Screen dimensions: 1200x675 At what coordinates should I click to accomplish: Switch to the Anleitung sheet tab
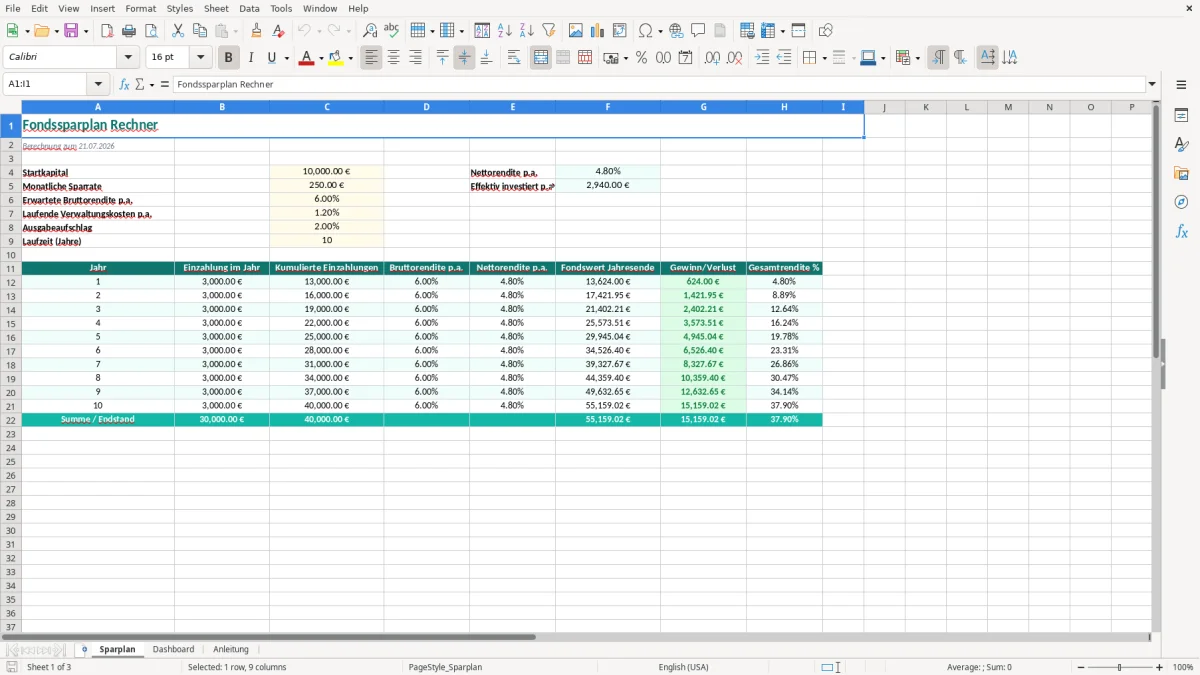pyautogui.click(x=231, y=650)
